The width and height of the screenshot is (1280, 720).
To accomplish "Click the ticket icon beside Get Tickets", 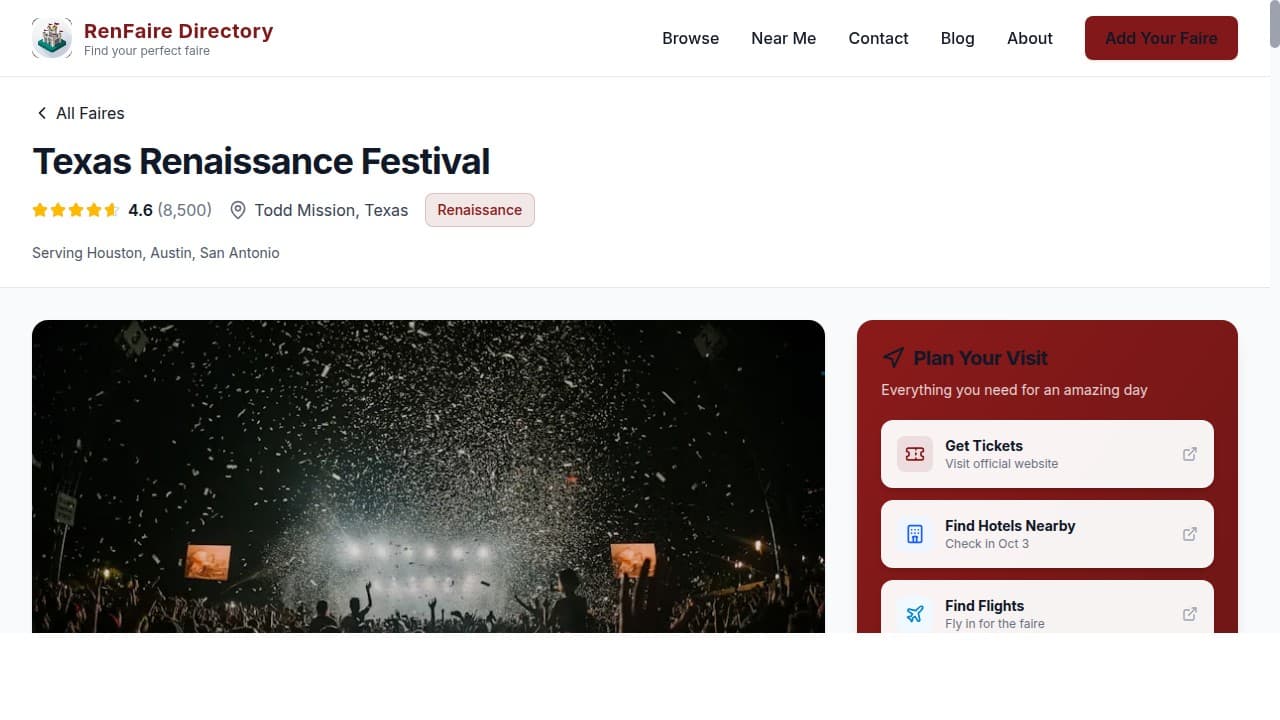I will coord(914,454).
